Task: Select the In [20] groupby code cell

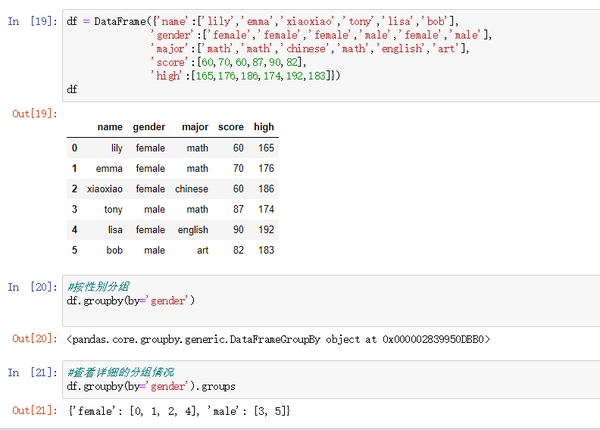Action: coord(331,301)
